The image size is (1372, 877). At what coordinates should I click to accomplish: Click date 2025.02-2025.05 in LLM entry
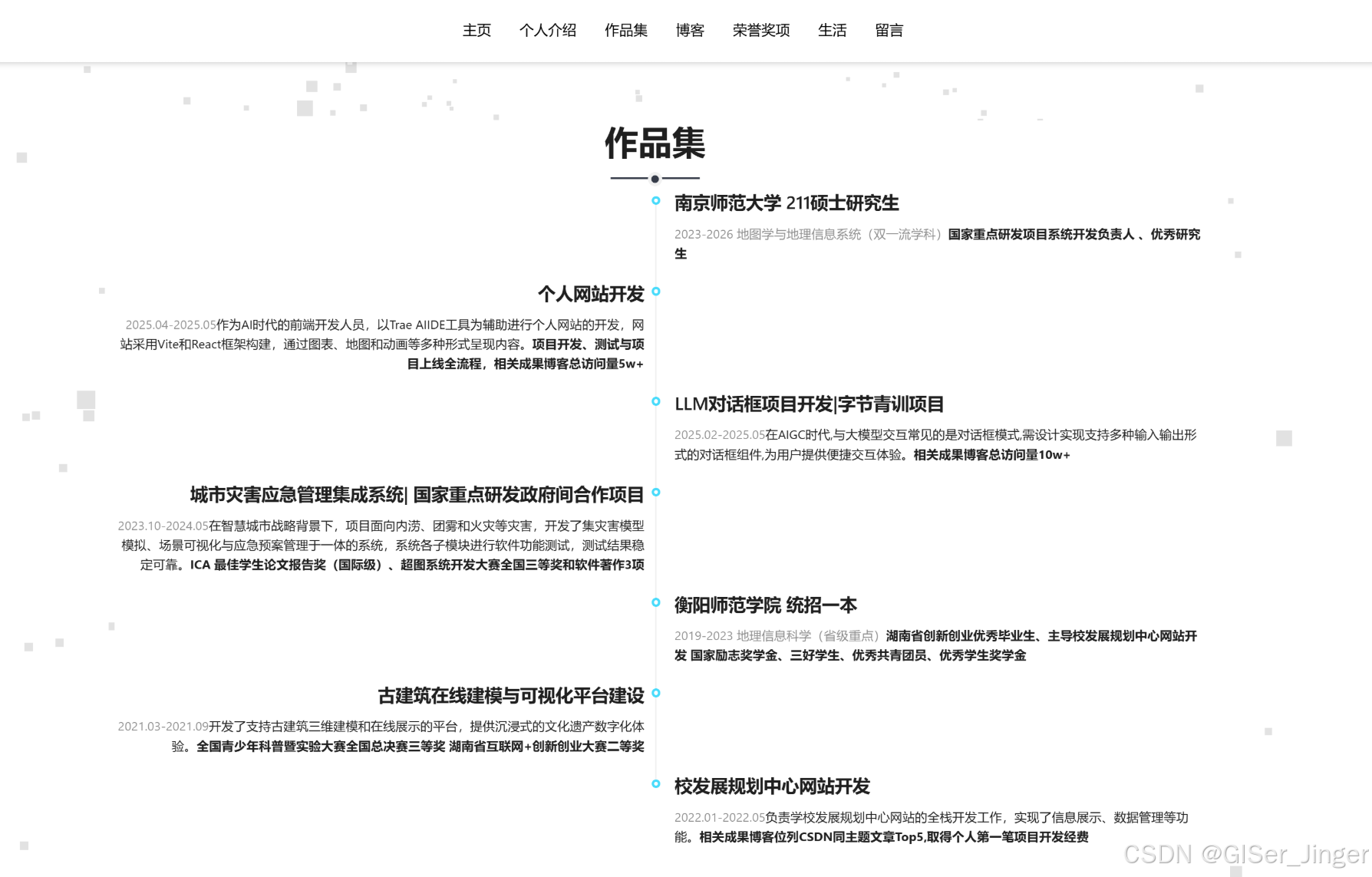[720, 435]
